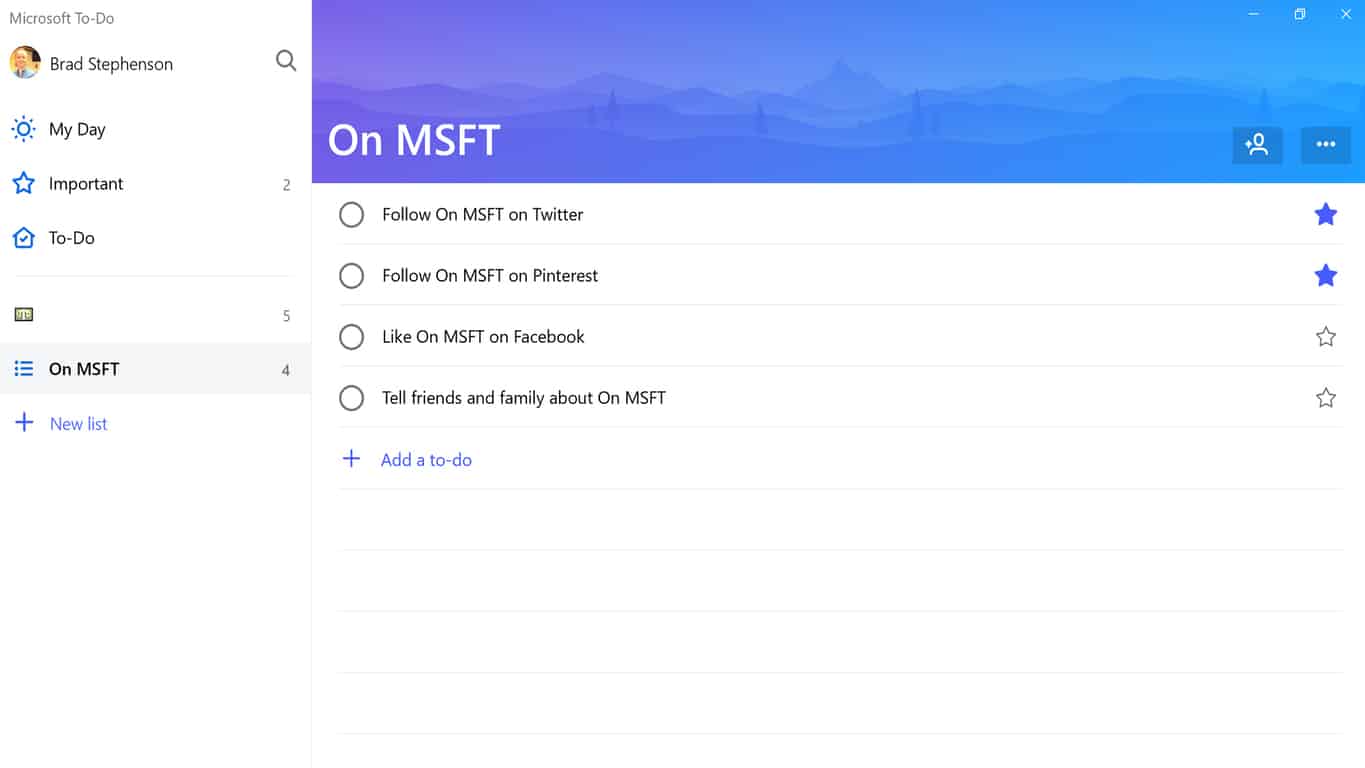Select the Important star icon in sidebar
The width and height of the screenshot is (1365, 768).
tap(24, 183)
